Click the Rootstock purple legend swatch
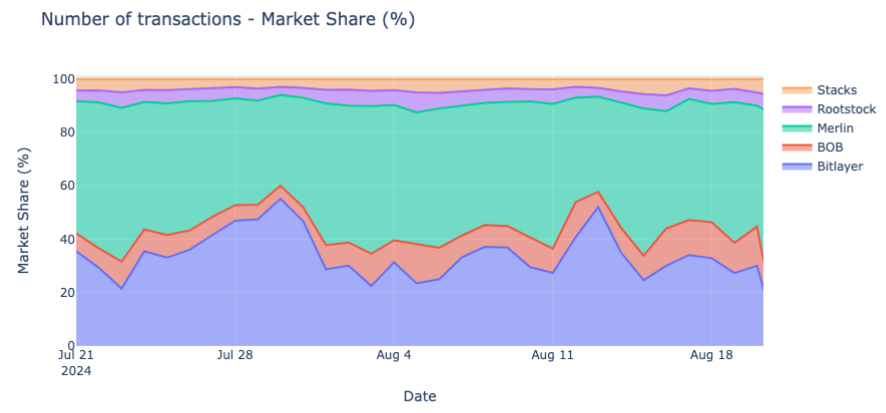Image resolution: width=886 pixels, height=413 pixels. pyautogui.click(x=796, y=109)
